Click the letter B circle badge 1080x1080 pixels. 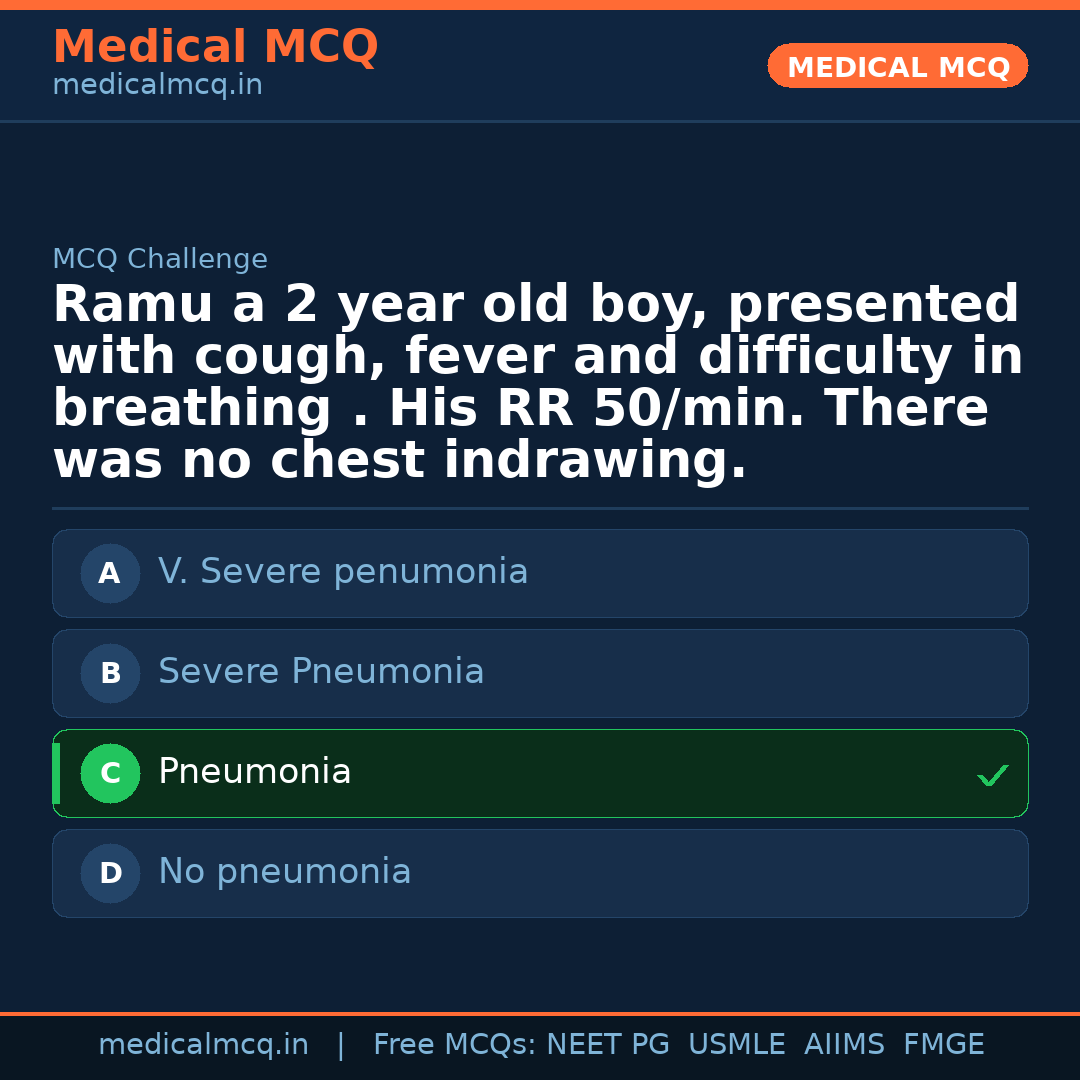110,673
